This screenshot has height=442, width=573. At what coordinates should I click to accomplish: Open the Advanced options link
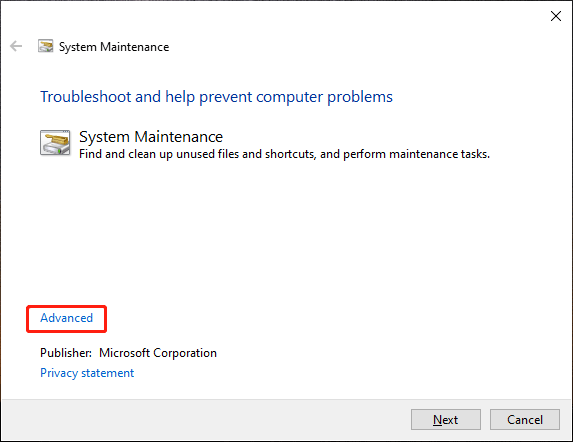67,318
